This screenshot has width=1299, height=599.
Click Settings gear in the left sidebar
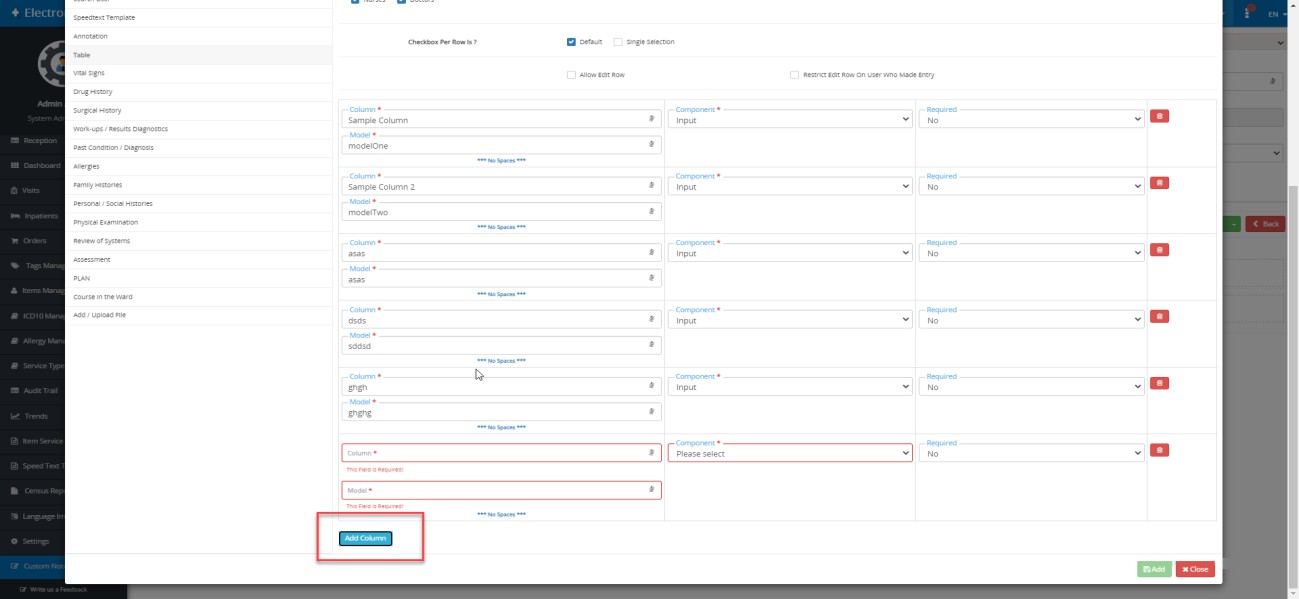click(15, 541)
